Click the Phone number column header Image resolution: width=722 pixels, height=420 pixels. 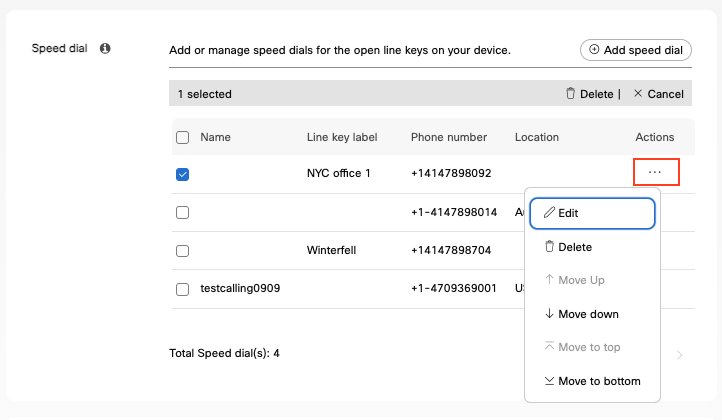pos(449,137)
